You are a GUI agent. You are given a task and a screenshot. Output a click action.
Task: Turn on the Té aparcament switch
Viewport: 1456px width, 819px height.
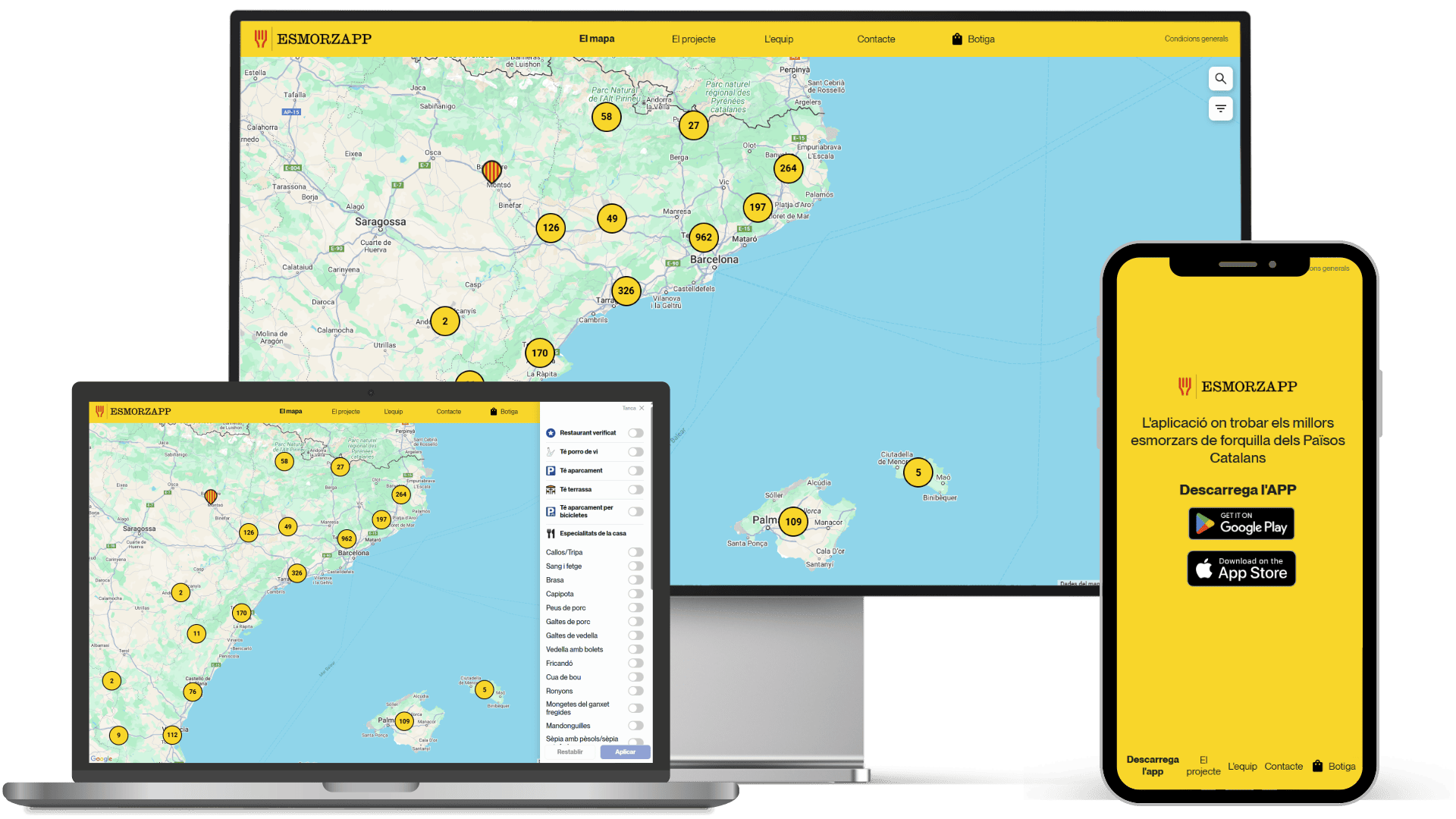click(635, 471)
